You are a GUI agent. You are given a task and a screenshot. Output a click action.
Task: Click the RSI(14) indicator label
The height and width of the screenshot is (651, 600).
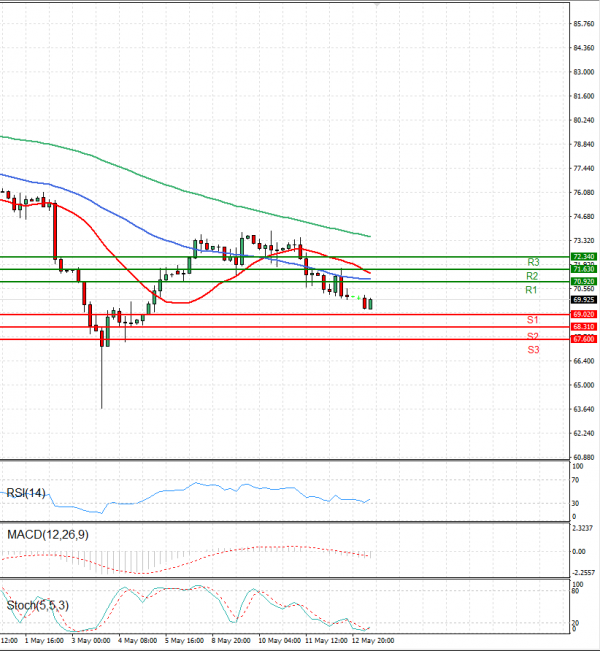click(26, 493)
